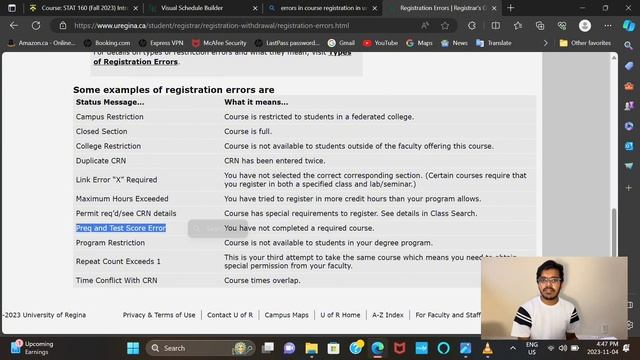640x360 pixels.
Task: Open the sidebar Search icon
Action: tap(629, 46)
